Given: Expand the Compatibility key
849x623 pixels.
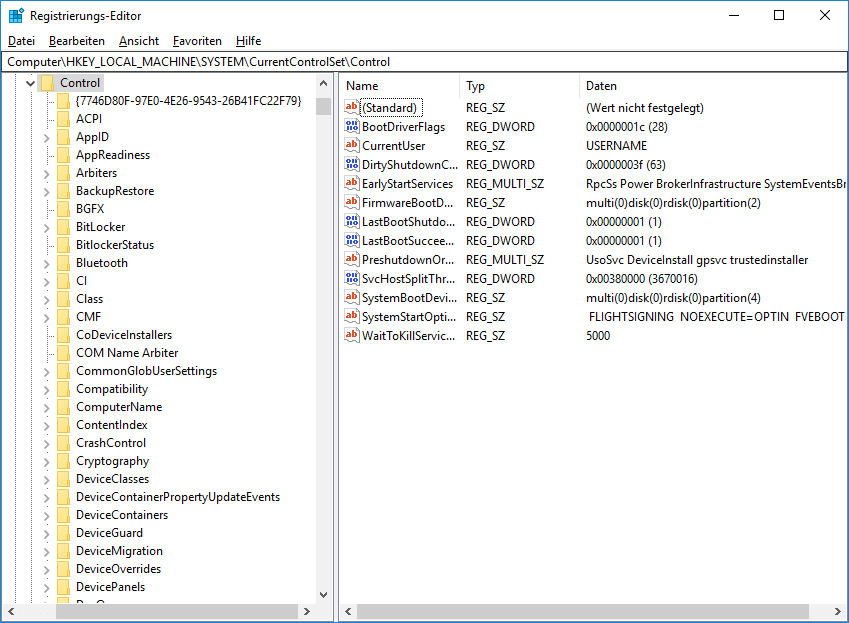Looking at the screenshot, I should [47, 390].
